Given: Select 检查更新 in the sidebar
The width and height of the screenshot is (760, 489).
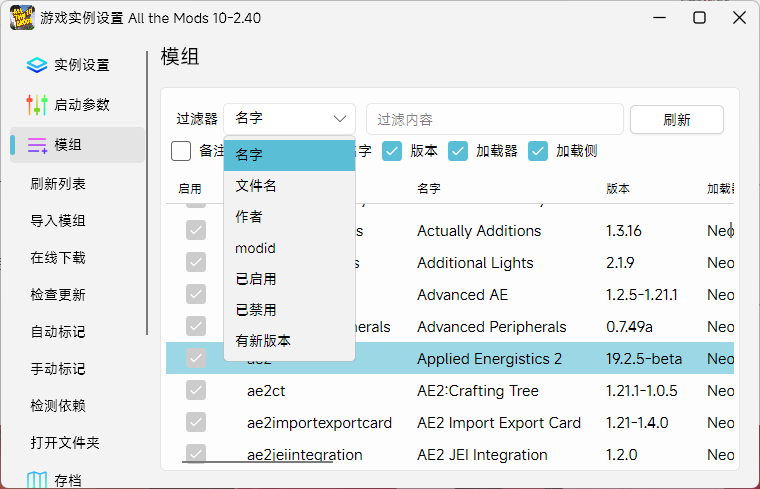Looking at the screenshot, I should tap(58, 295).
